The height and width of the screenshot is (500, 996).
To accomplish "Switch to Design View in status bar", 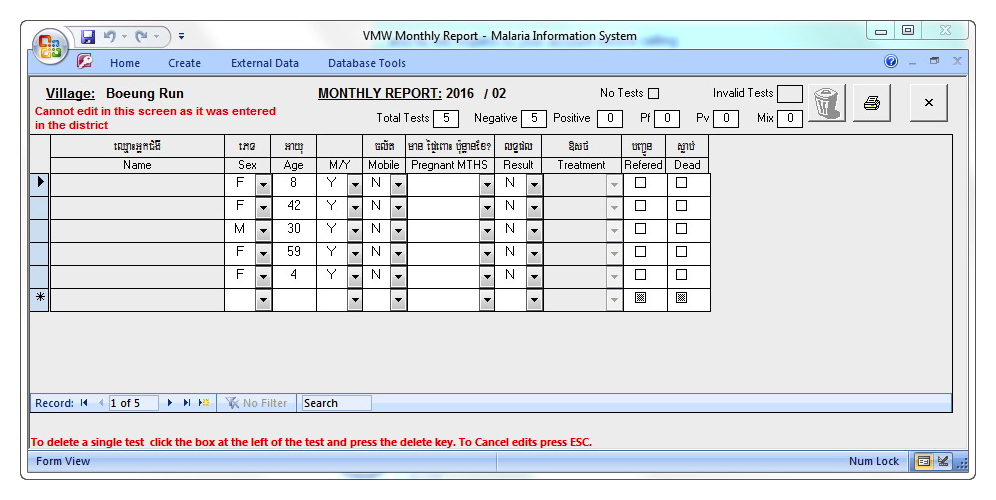I will pyautogui.click(x=942, y=461).
